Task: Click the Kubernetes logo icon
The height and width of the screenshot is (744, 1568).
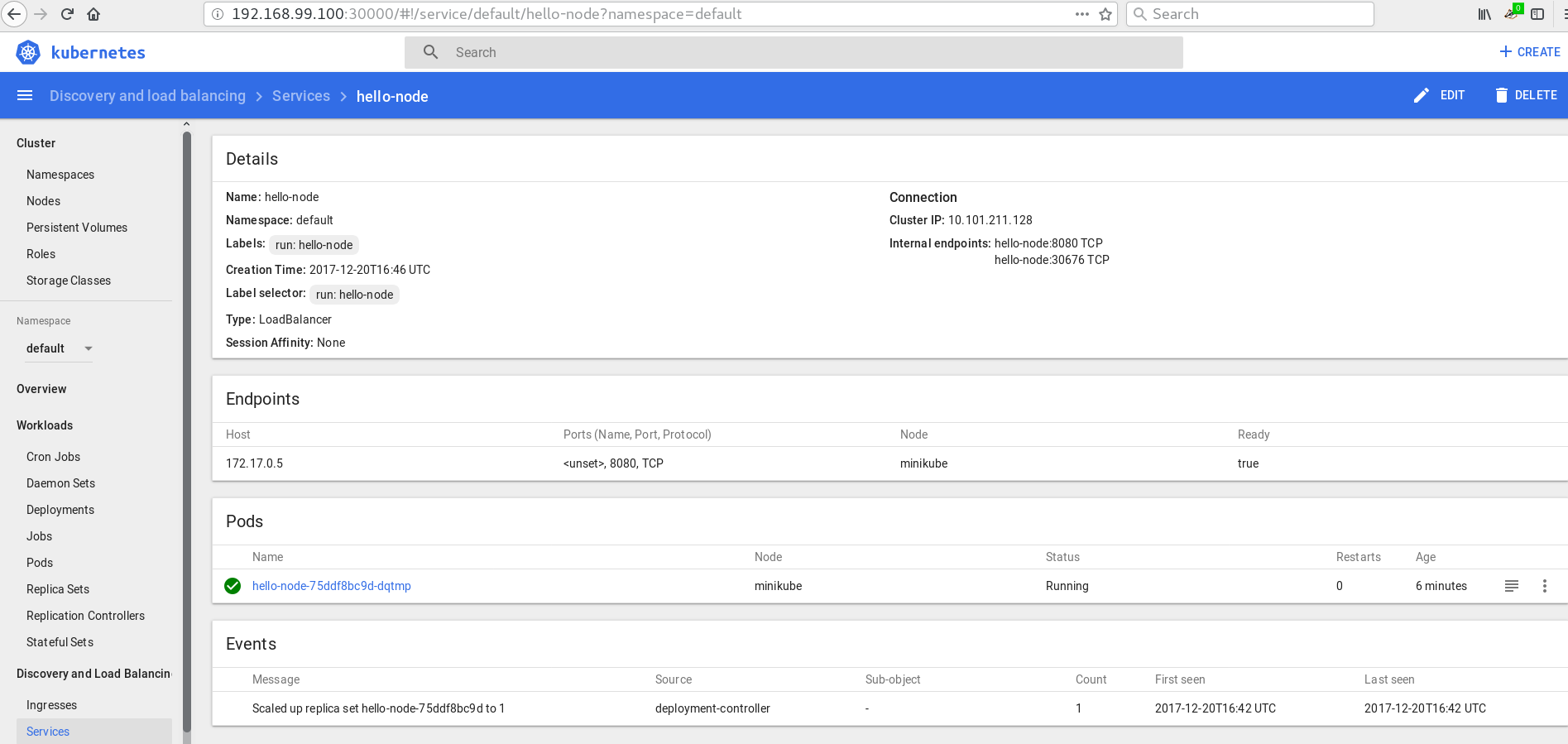Action: click(x=28, y=52)
